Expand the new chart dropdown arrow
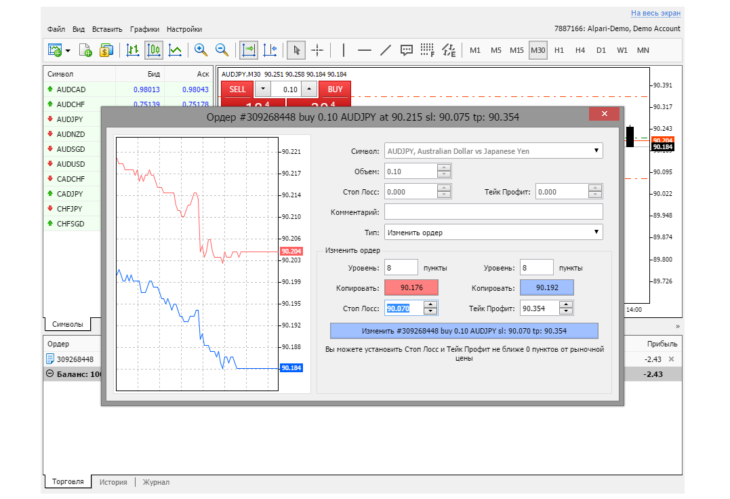The height and width of the screenshot is (499, 730). [x=68, y=50]
